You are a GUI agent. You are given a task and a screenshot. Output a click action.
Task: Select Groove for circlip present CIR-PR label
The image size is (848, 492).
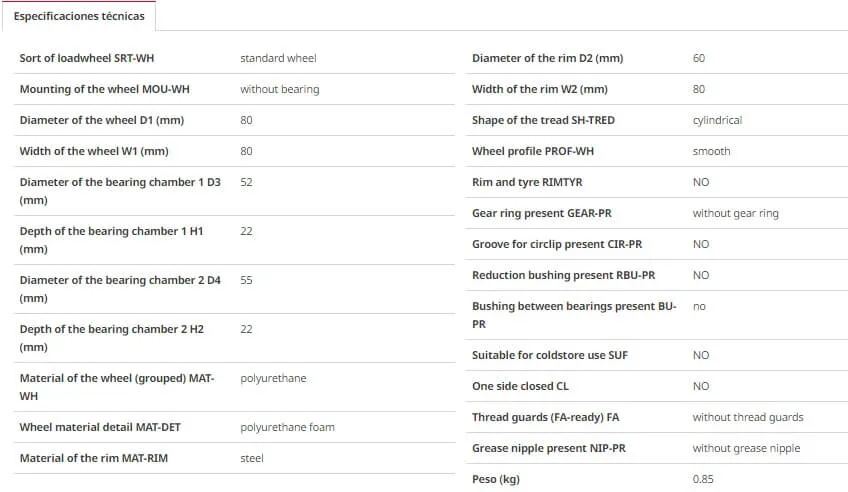coord(557,244)
